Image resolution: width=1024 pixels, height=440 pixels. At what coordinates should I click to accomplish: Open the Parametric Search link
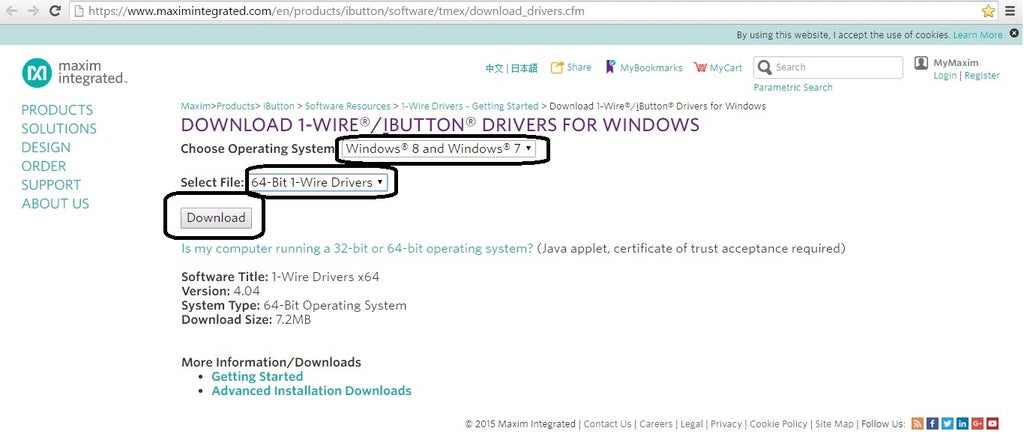[793, 87]
